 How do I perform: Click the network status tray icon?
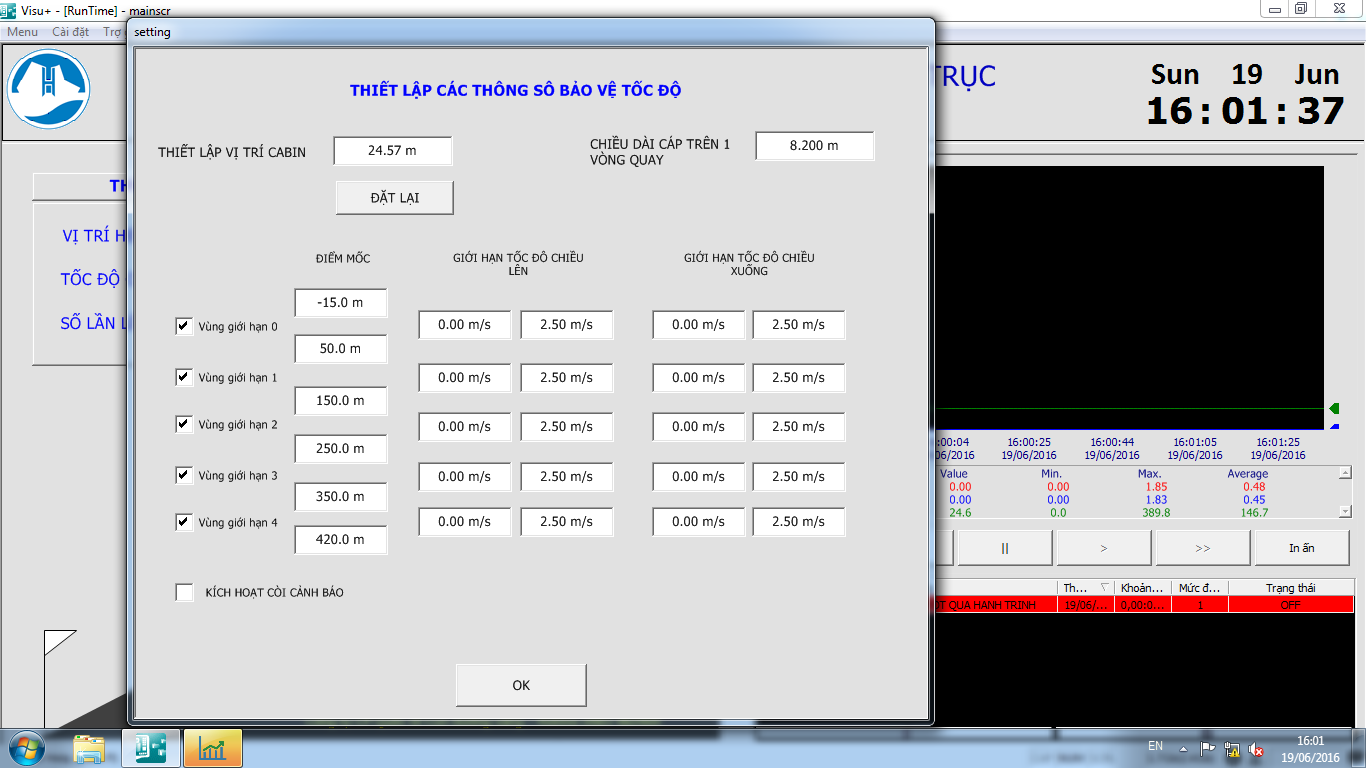click(x=1233, y=749)
